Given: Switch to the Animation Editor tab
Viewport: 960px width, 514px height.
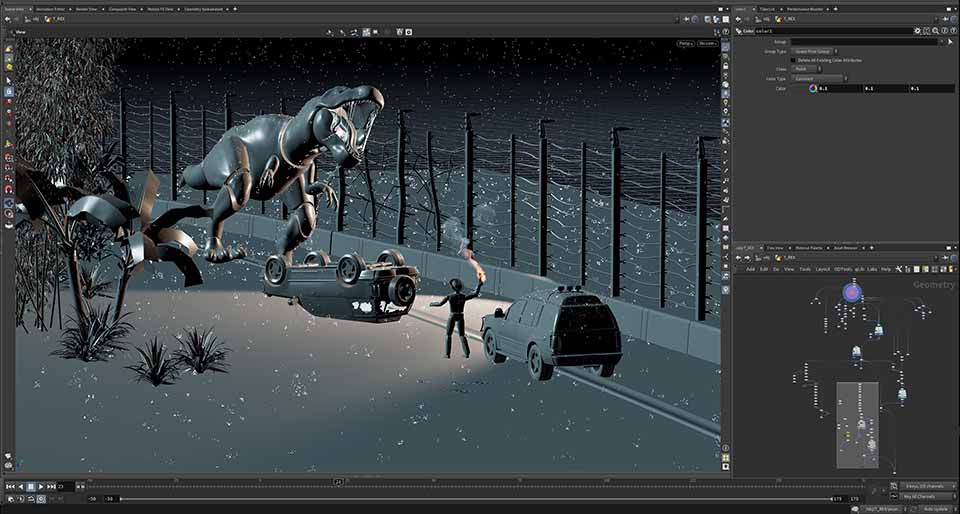Looking at the screenshot, I should pyautogui.click(x=48, y=9).
